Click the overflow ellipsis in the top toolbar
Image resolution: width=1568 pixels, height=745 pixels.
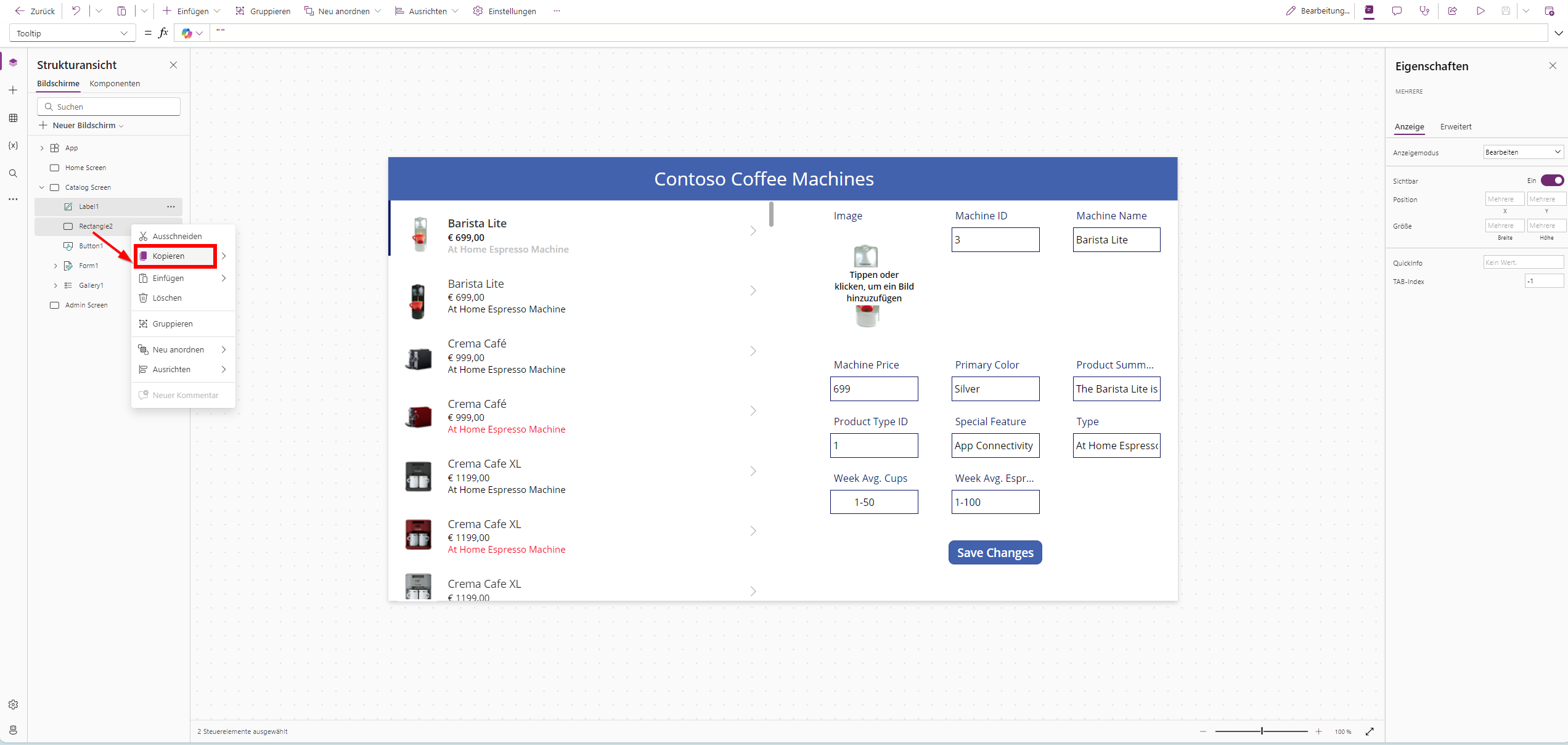pyautogui.click(x=557, y=11)
